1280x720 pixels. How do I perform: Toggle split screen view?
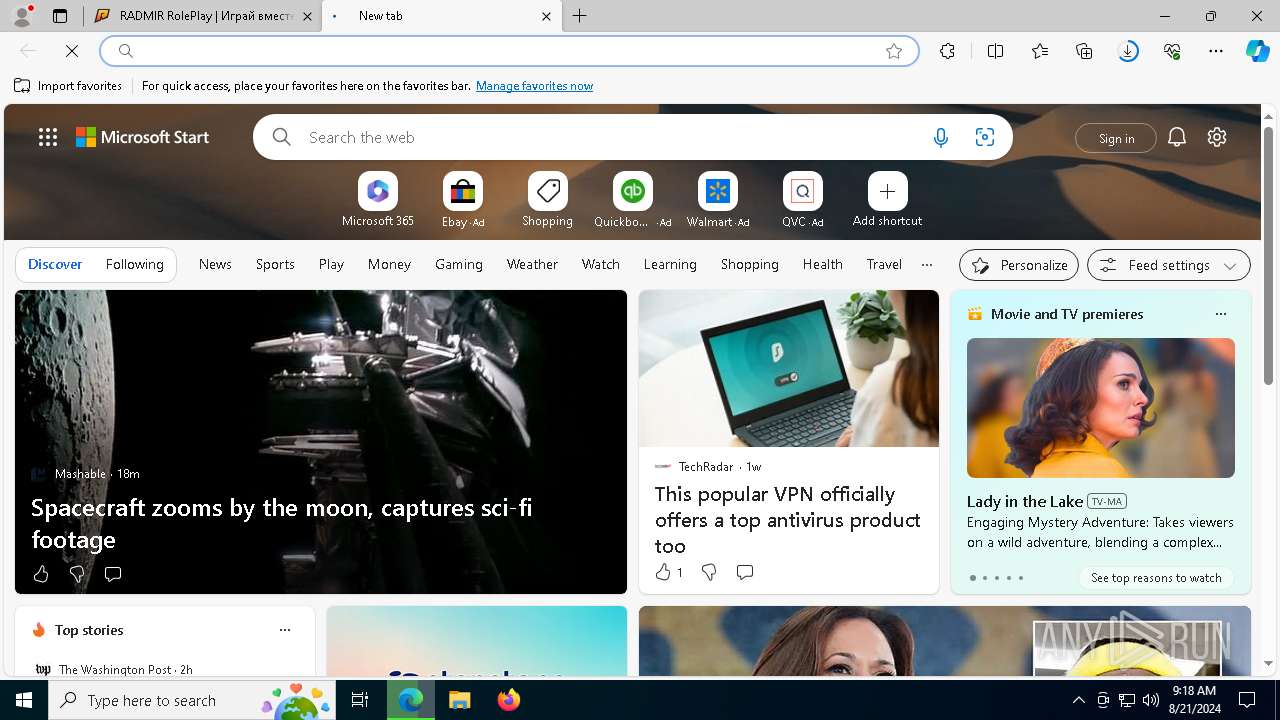point(995,51)
